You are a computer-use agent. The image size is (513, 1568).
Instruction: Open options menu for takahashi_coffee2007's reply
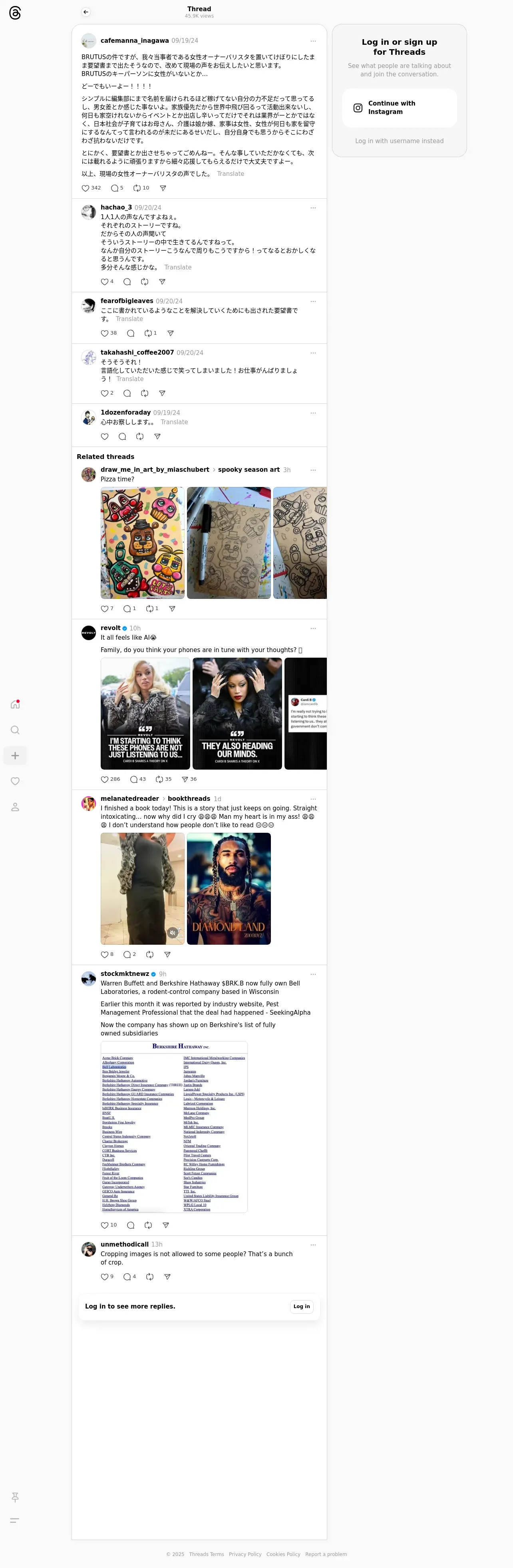[x=313, y=353]
